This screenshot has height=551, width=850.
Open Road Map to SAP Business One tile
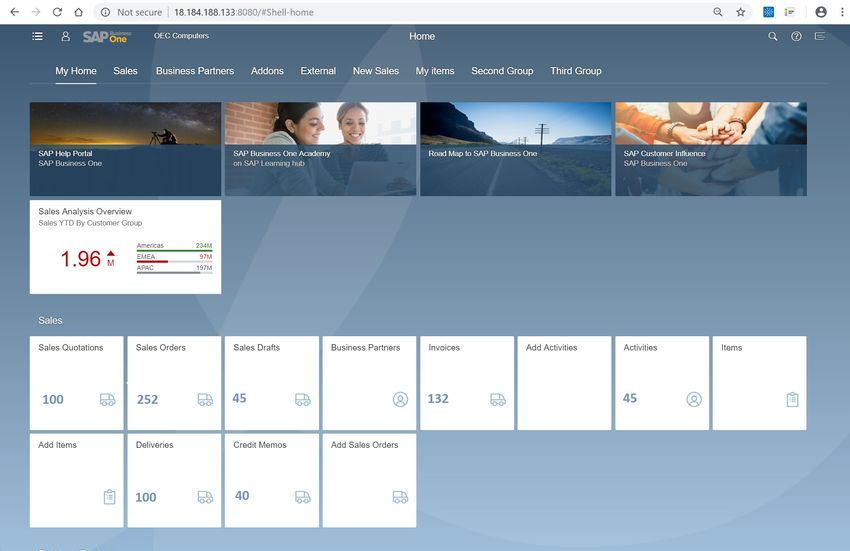tap(516, 149)
